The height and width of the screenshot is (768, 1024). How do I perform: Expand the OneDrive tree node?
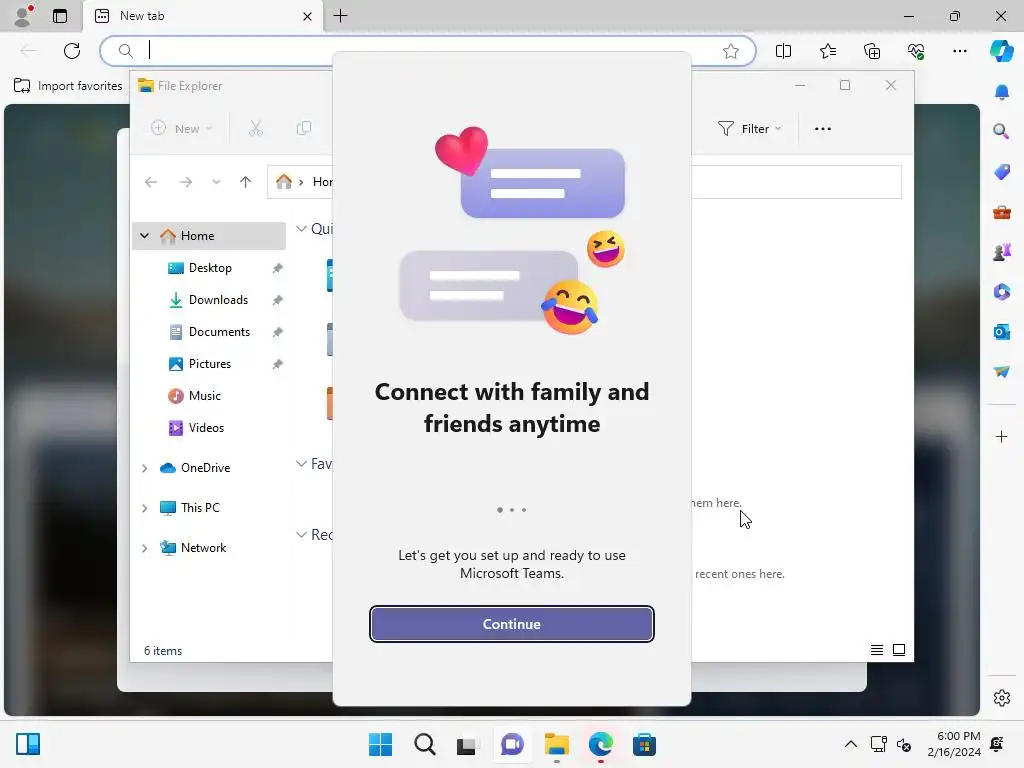tap(144, 468)
